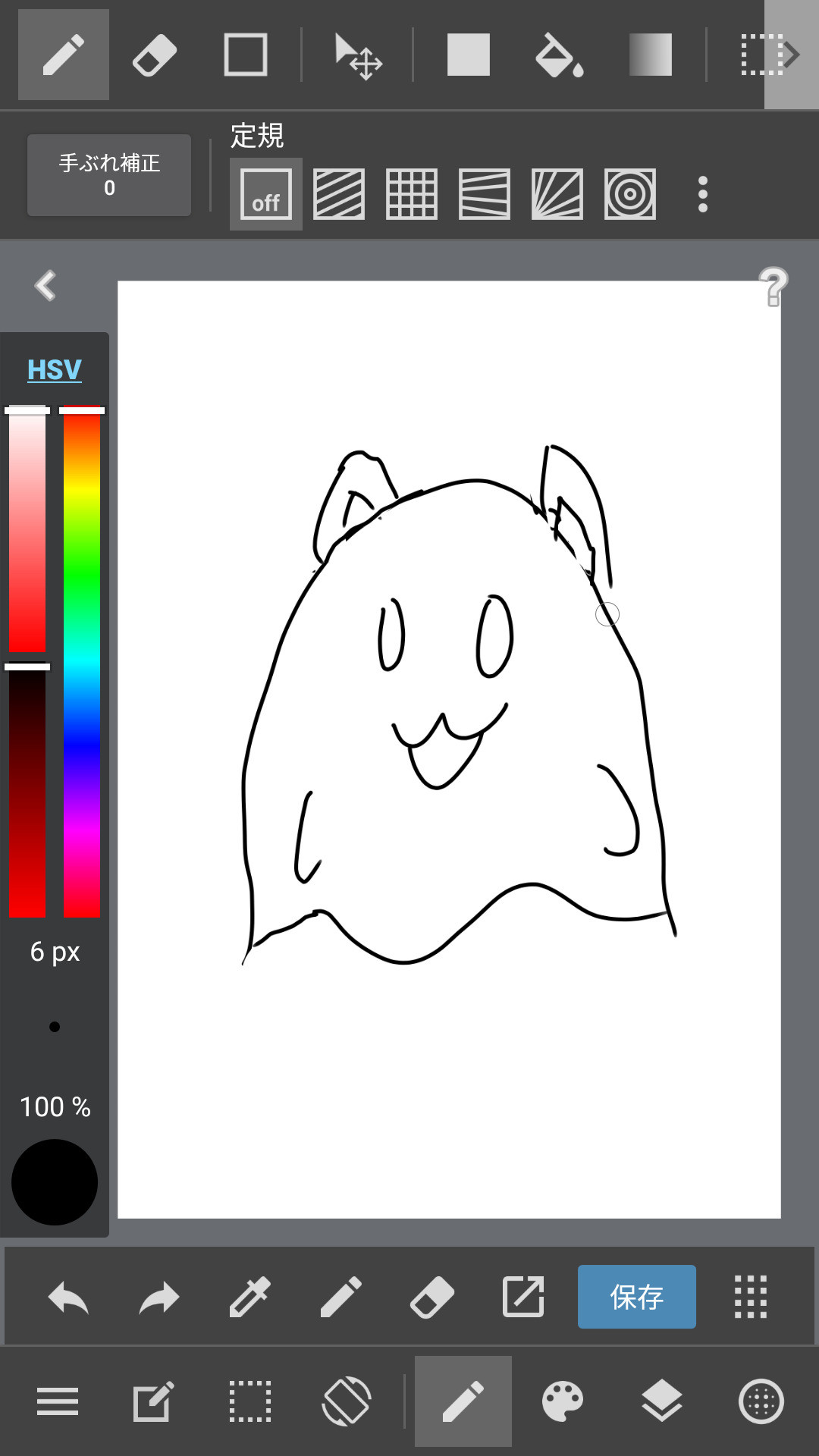Open the 手ぶれ補正 stabilizer setting
The height and width of the screenshot is (1456, 819).
(x=109, y=175)
